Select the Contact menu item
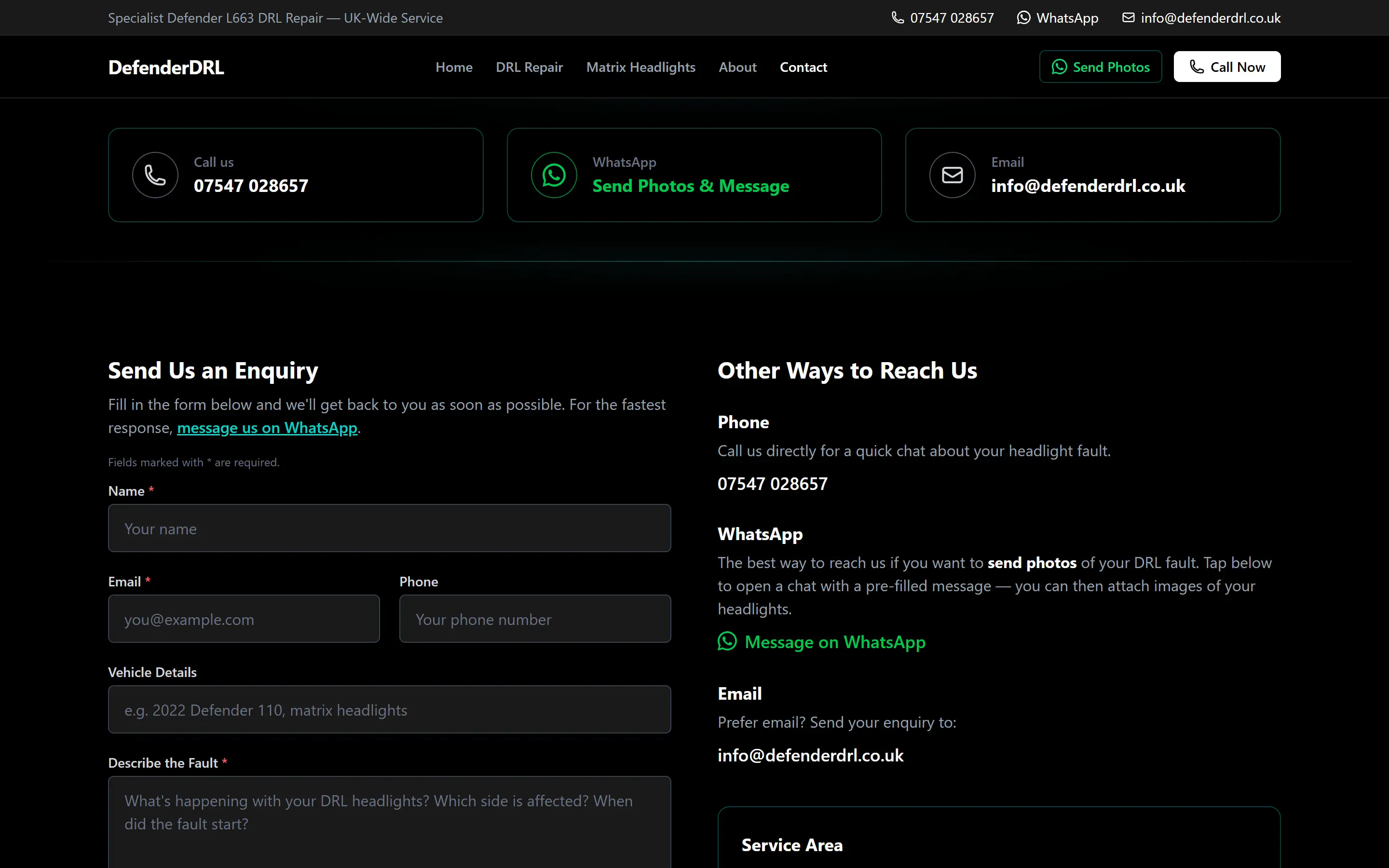This screenshot has height=868, width=1389. (x=803, y=67)
